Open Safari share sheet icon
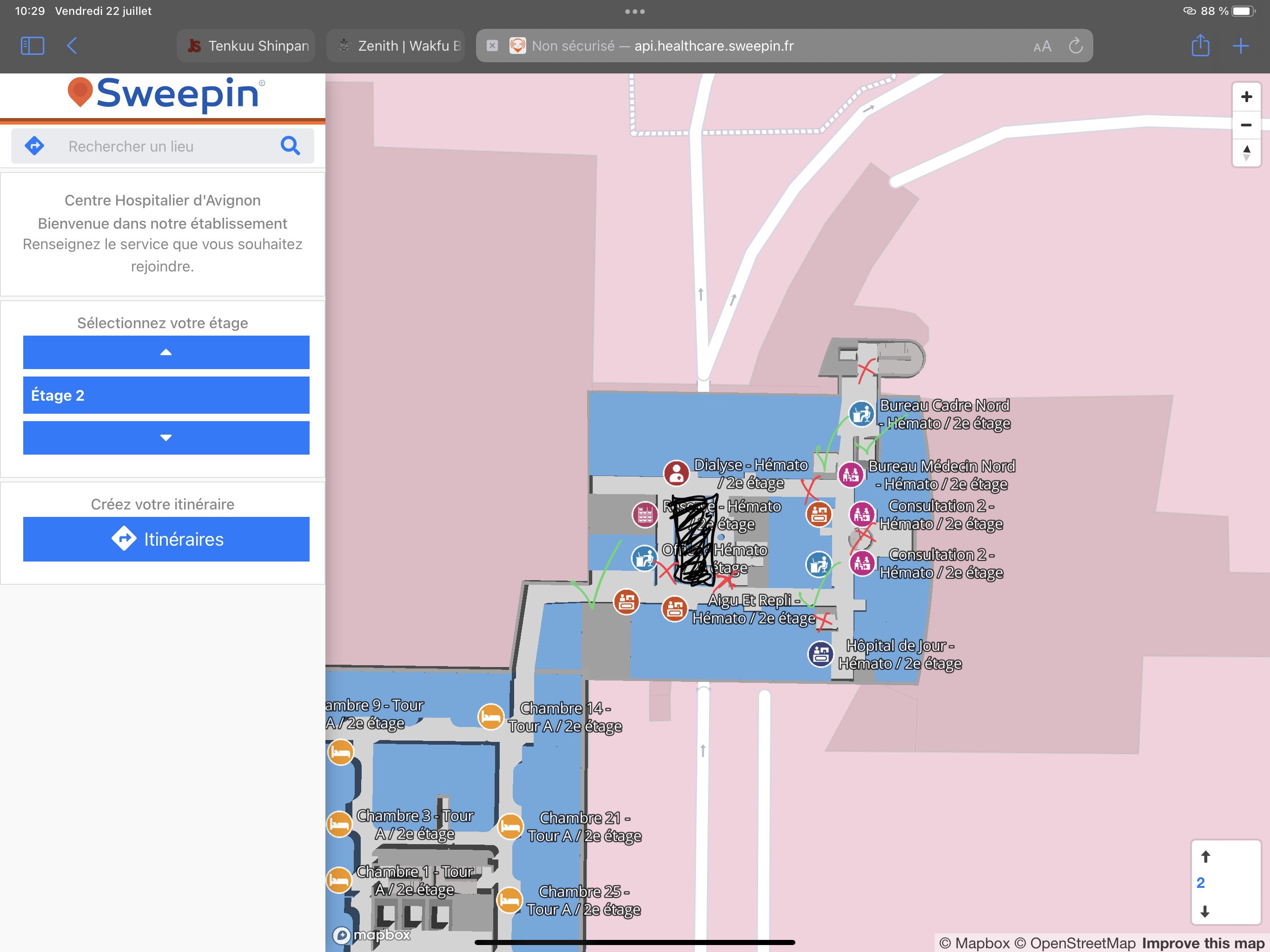 click(1200, 46)
